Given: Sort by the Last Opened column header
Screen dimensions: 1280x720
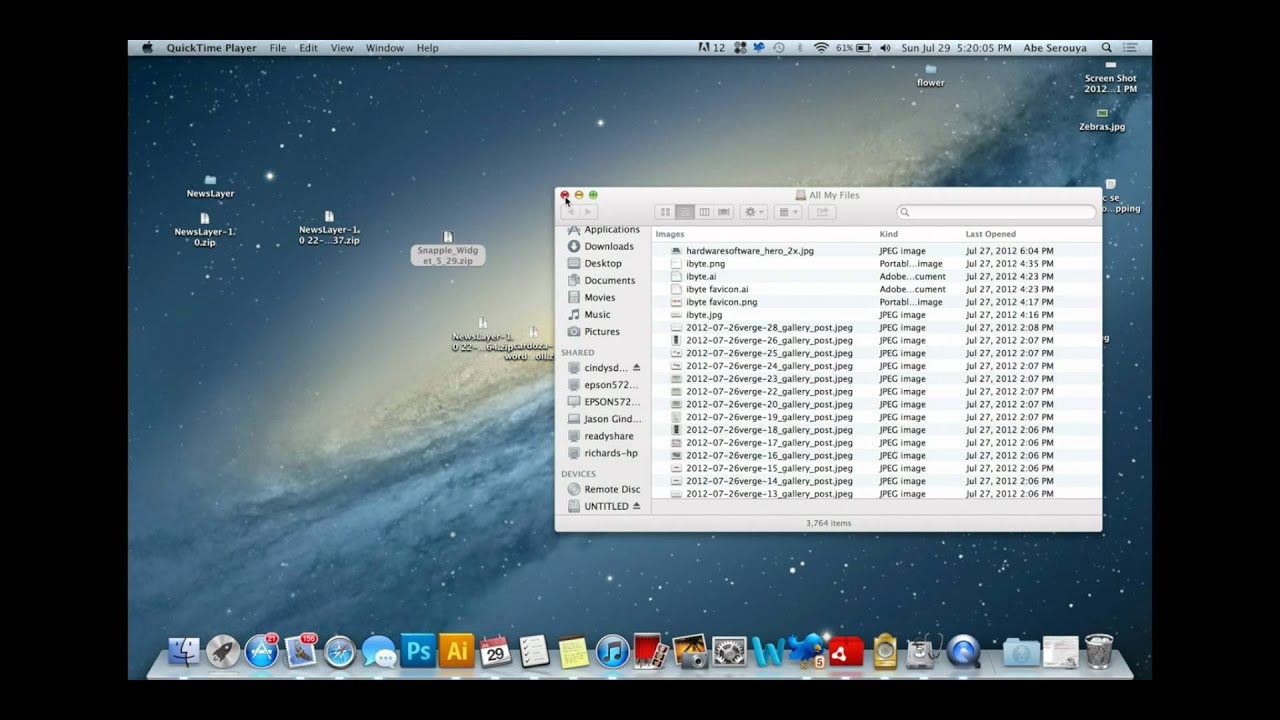Looking at the screenshot, I should pyautogui.click(x=991, y=234).
